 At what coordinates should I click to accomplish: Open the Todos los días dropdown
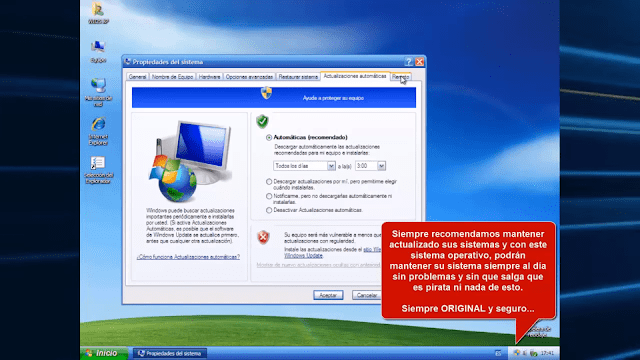click(304, 166)
